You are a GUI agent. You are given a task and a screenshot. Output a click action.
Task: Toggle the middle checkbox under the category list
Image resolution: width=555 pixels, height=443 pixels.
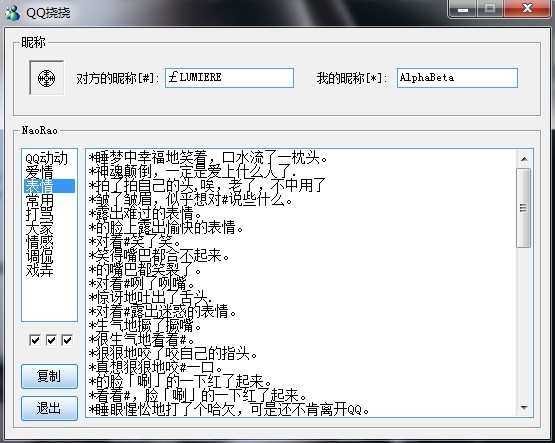coord(51,340)
